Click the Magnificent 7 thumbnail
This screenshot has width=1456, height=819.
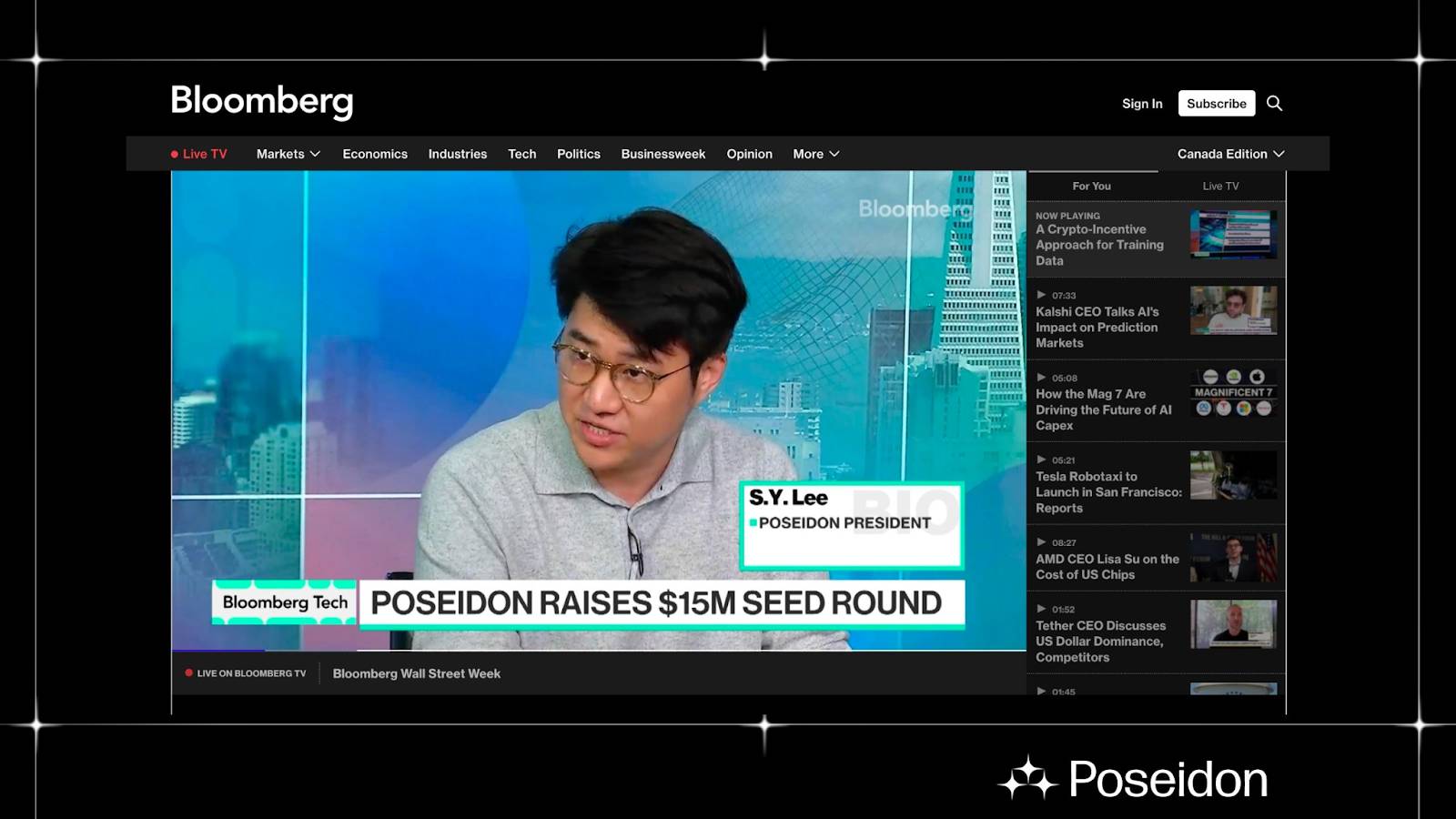[1233, 393]
